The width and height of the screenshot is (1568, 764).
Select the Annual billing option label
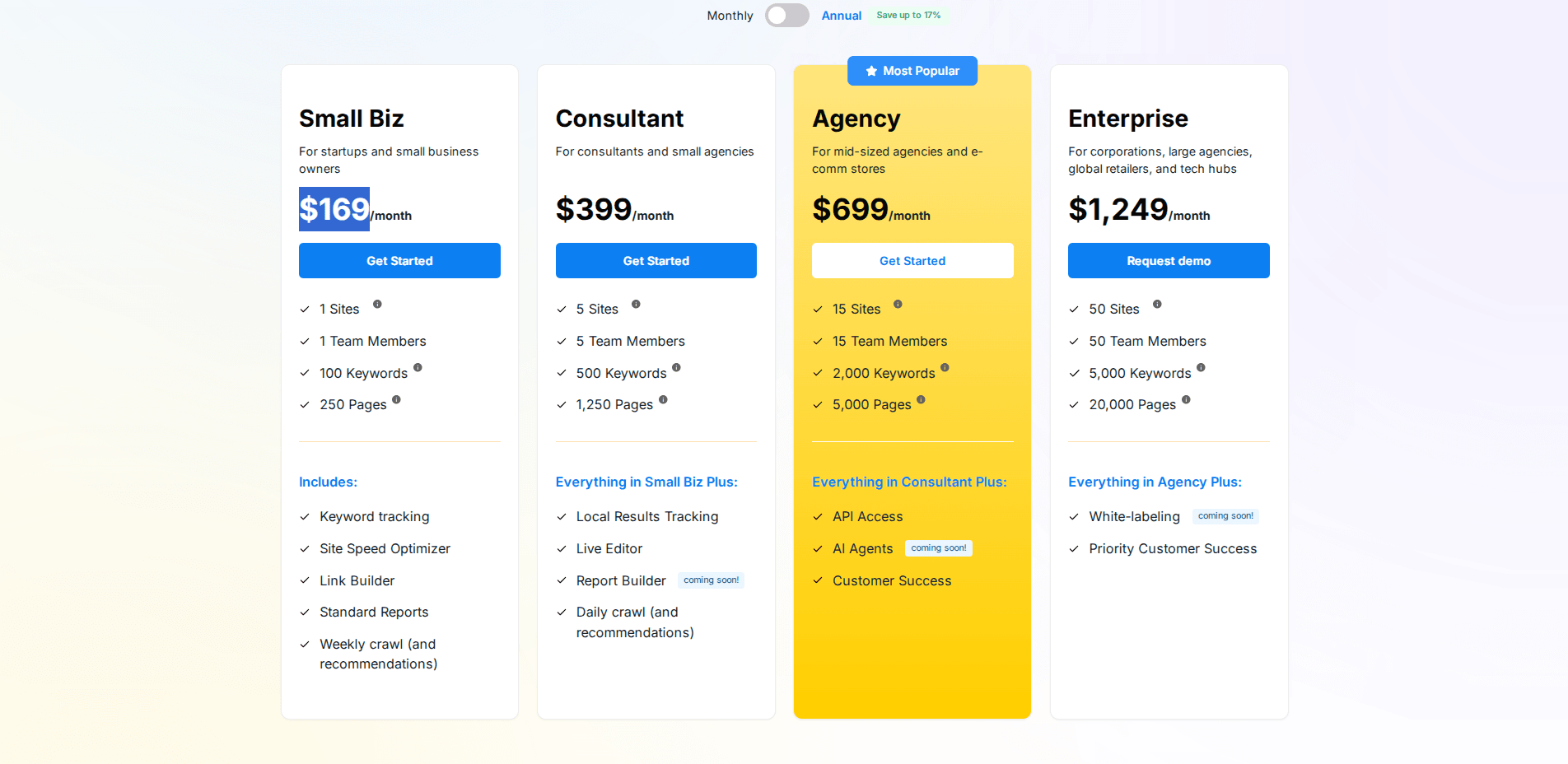click(x=841, y=16)
